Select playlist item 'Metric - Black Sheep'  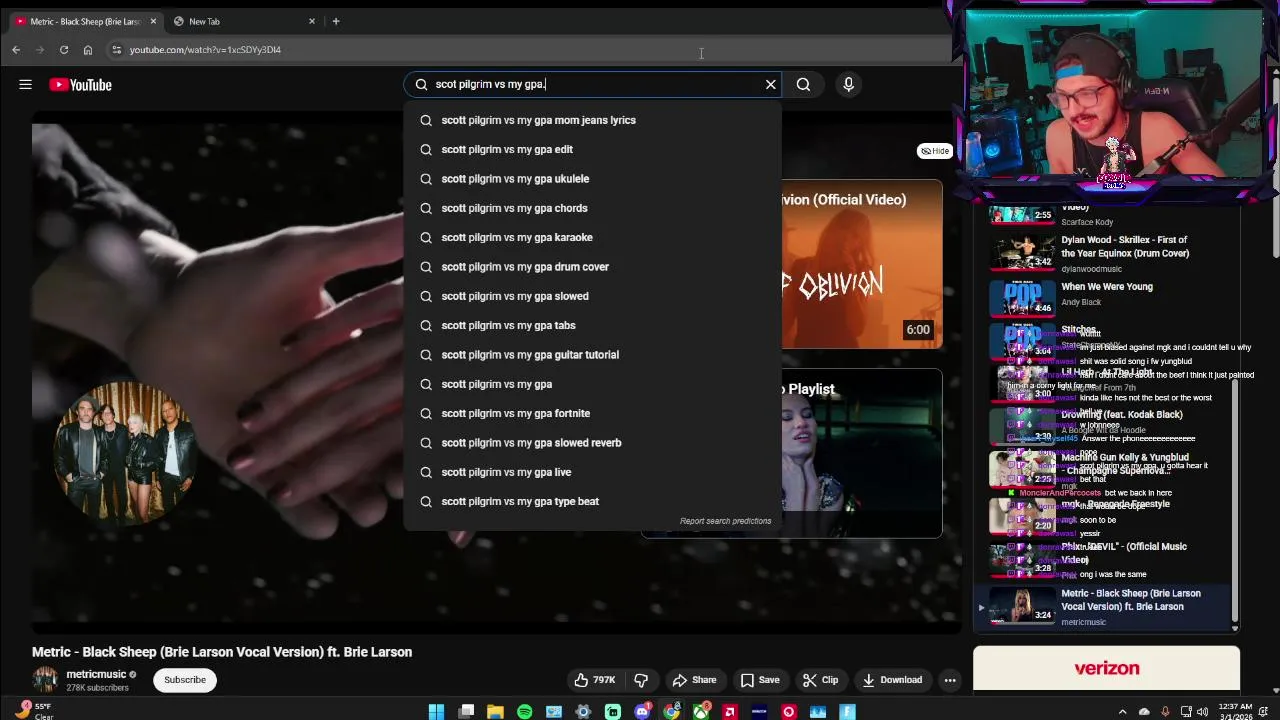point(1105,606)
